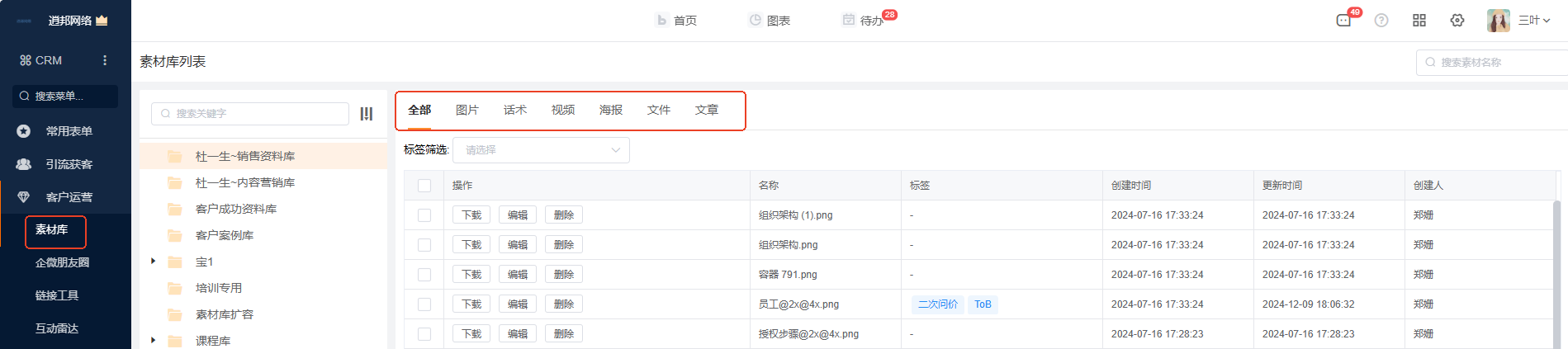
Task: Click the sort icon beside keyword search
Action: 367,114
